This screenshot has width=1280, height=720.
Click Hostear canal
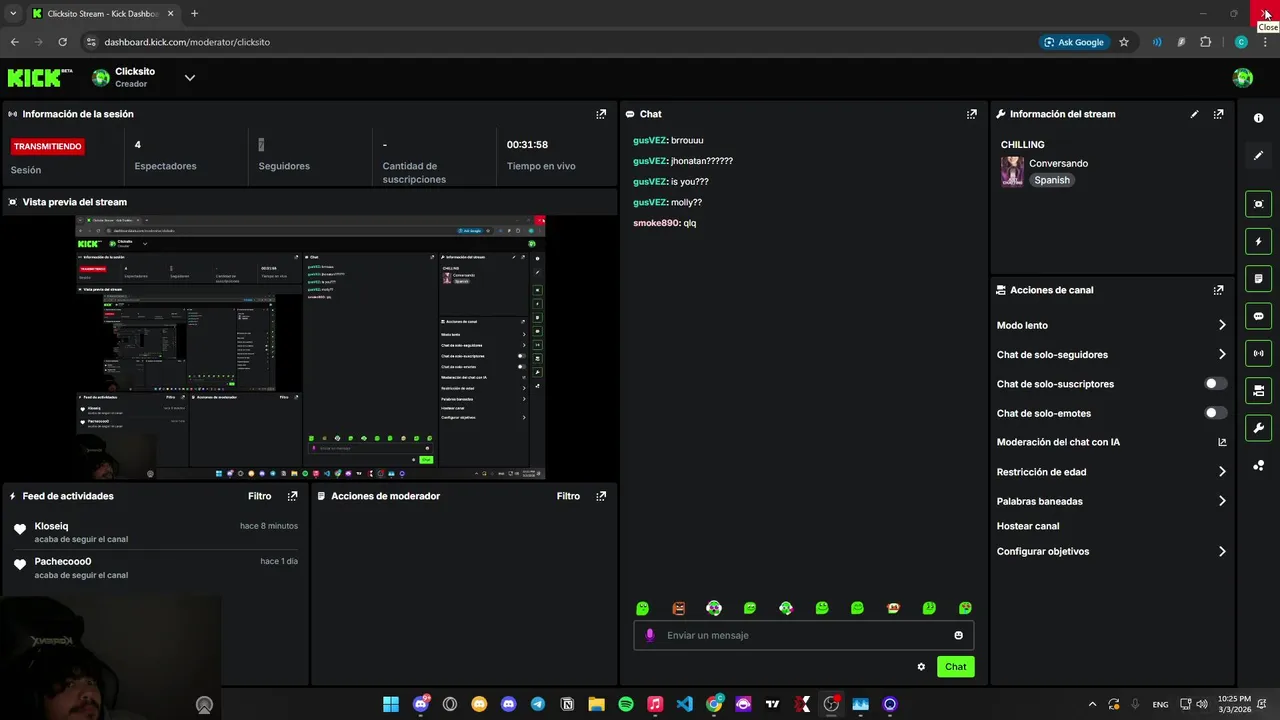click(1028, 526)
